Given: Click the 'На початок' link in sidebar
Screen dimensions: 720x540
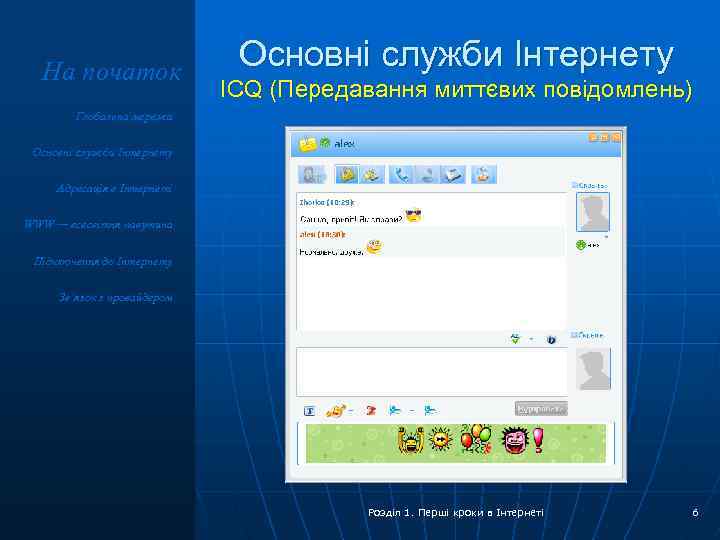Looking at the screenshot, I should click(x=111, y=72).
